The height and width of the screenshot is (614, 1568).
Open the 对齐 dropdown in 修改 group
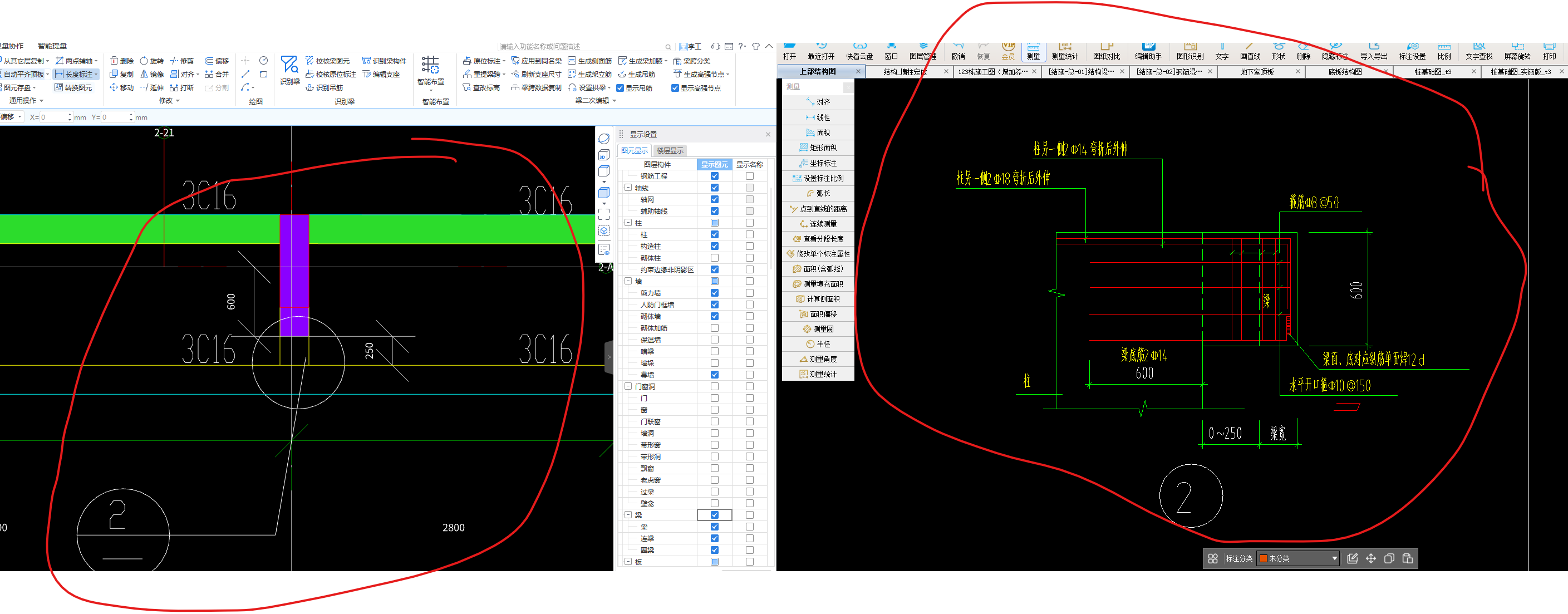click(198, 74)
